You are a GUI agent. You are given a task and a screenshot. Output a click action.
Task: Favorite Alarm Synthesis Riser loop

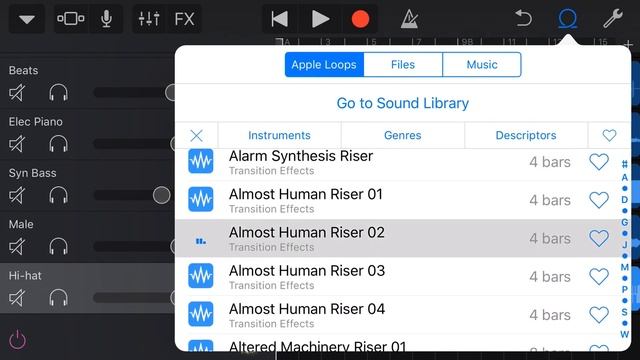coord(599,162)
